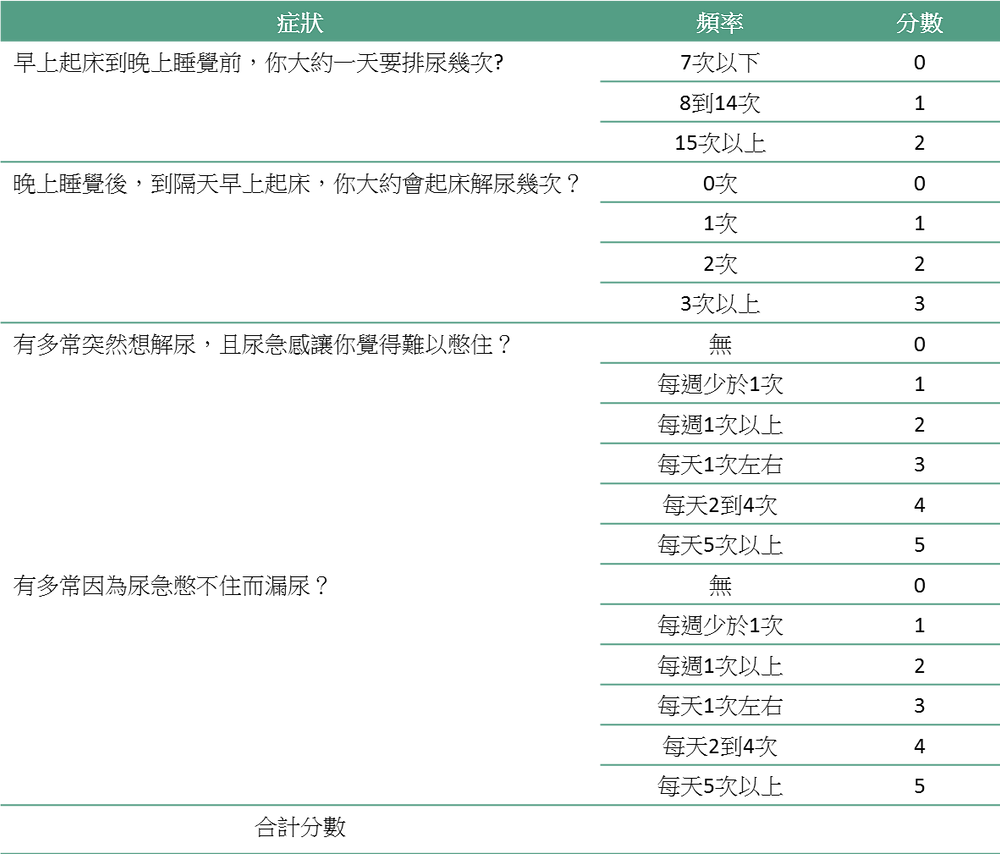Choose 每週少於1次 under the 尿急感 urgency question
1000x854 pixels.
[x=719, y=385]
